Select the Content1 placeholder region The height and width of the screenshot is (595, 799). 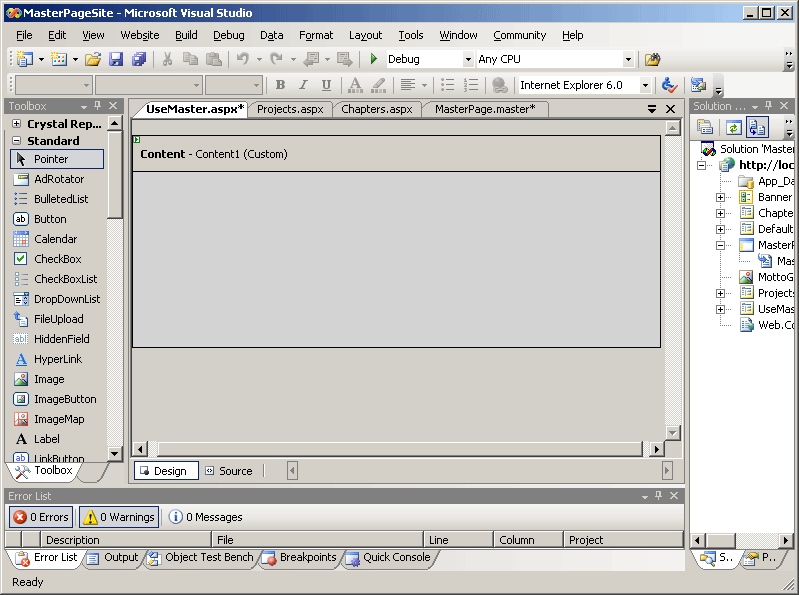pos(396,259)
